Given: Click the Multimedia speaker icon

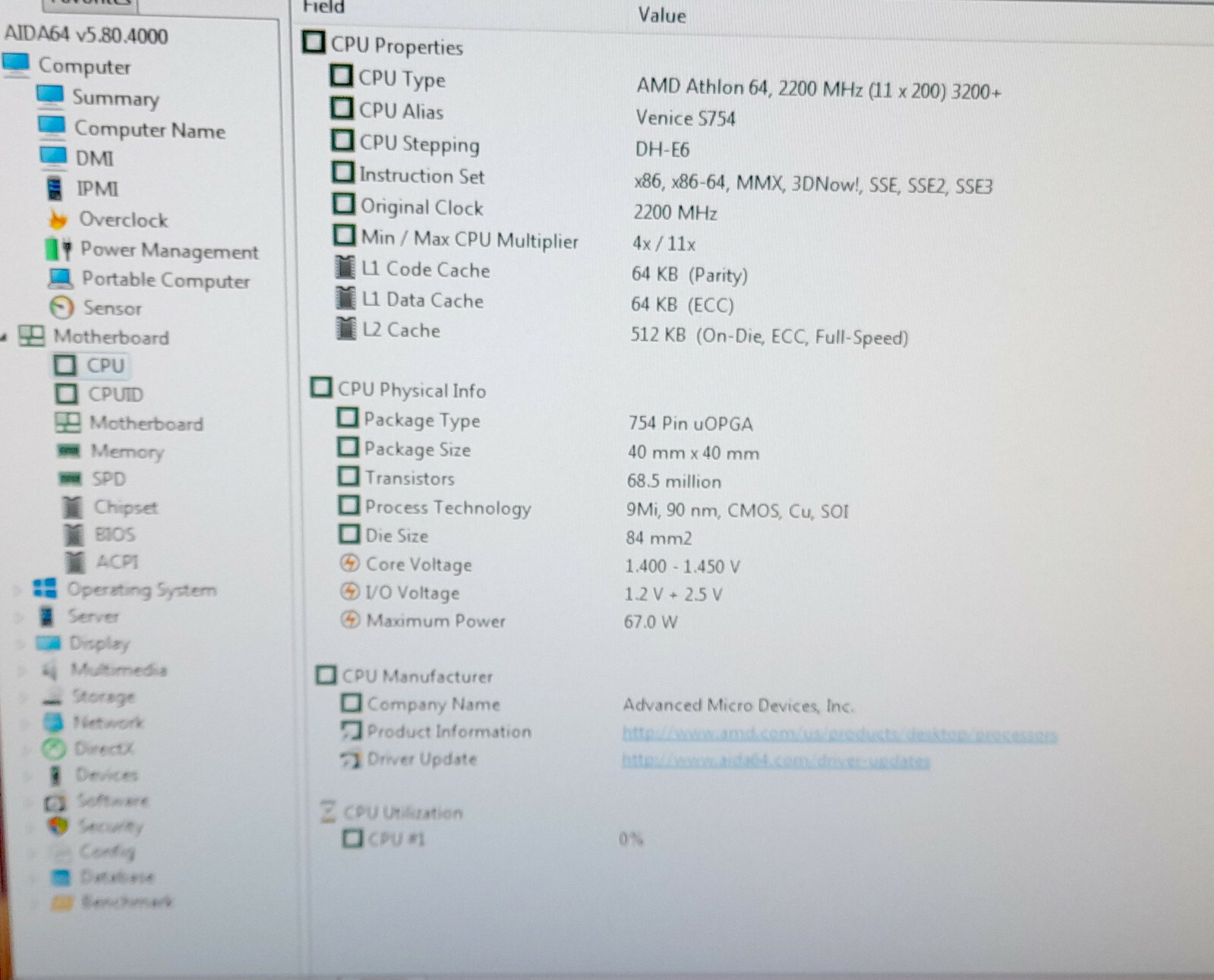Looking at the screenshot, I should click(50, 670).
